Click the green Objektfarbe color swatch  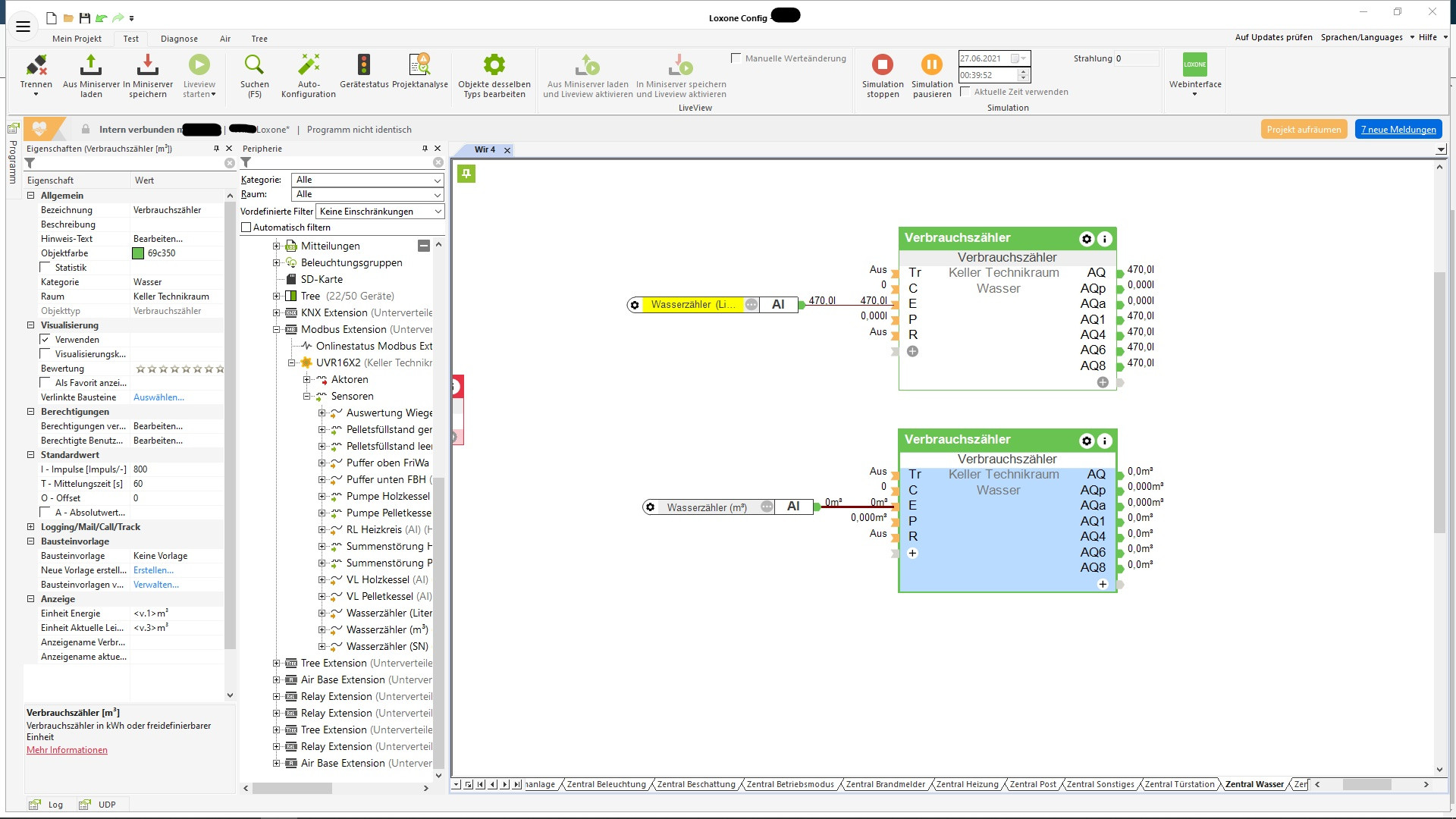click(138, 253)
